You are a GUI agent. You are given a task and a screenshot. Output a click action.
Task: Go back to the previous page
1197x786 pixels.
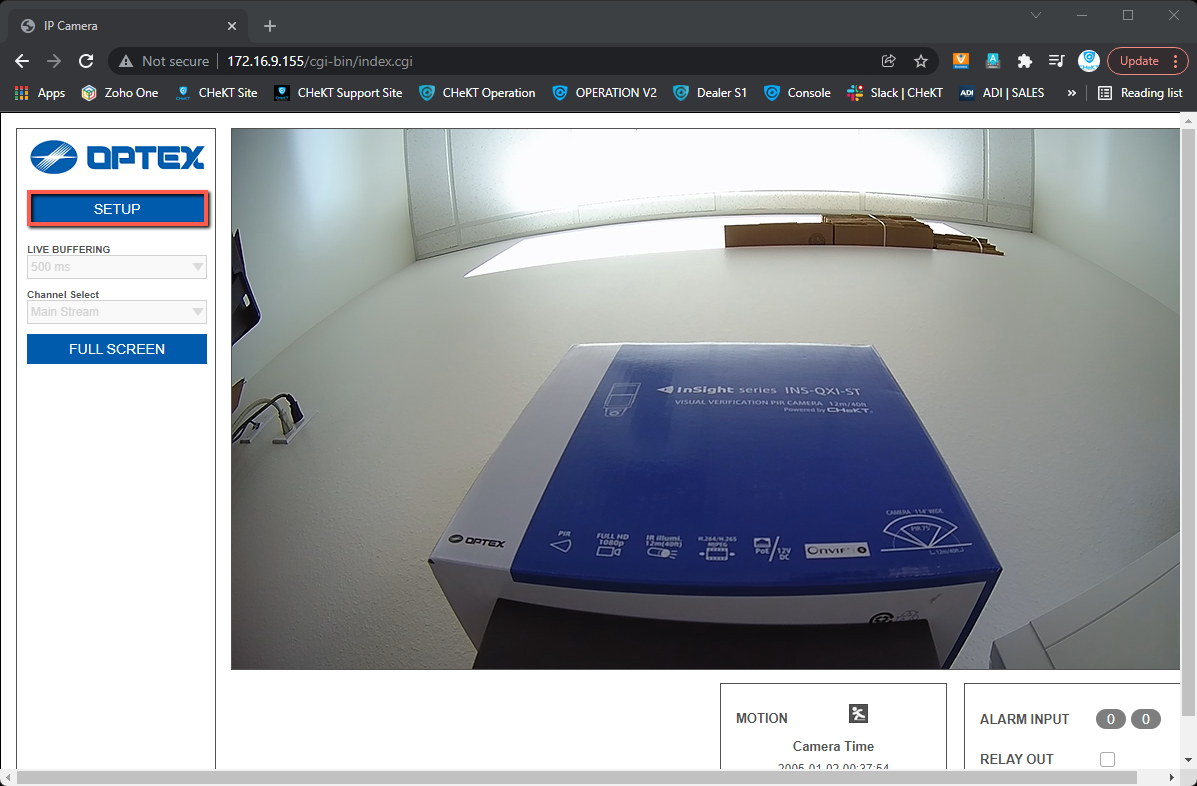[22, 61]
